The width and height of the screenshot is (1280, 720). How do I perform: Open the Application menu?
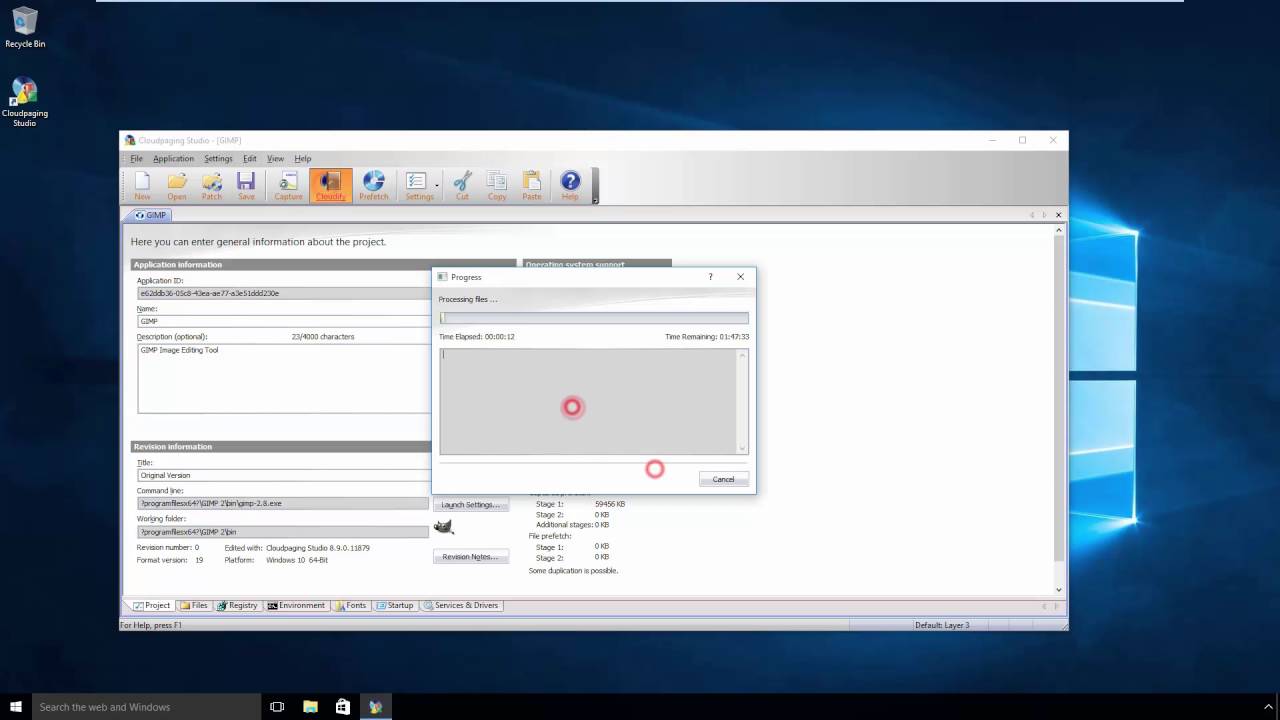173,158
